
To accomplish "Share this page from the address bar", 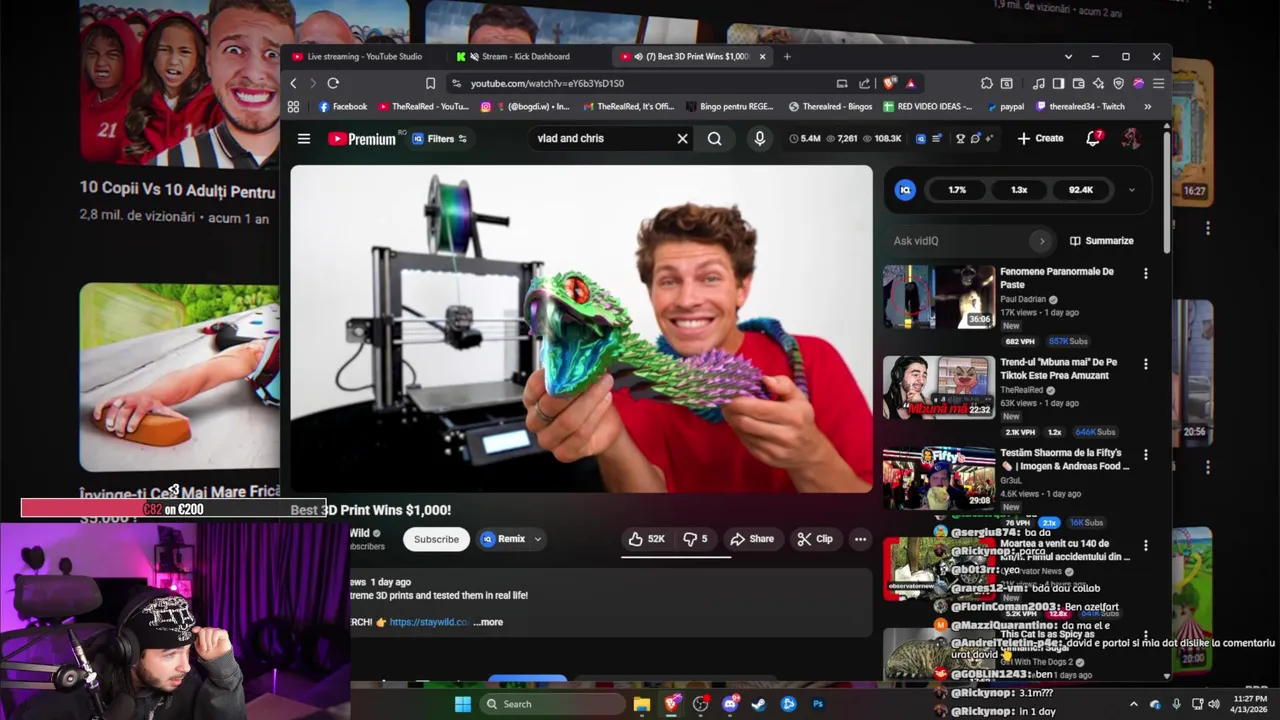I will pos(864,83).
